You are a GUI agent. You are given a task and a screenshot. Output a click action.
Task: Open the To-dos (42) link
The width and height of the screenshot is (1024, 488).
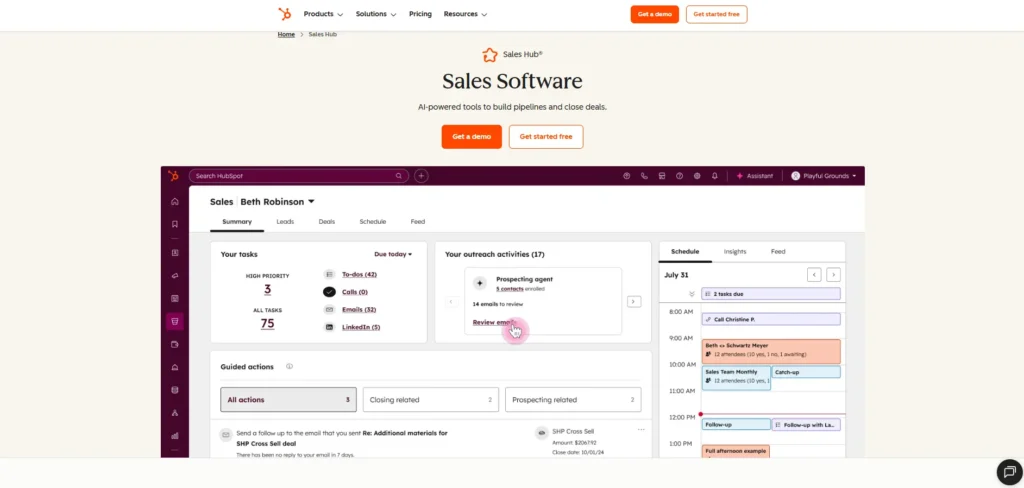(x=359, y=274)
